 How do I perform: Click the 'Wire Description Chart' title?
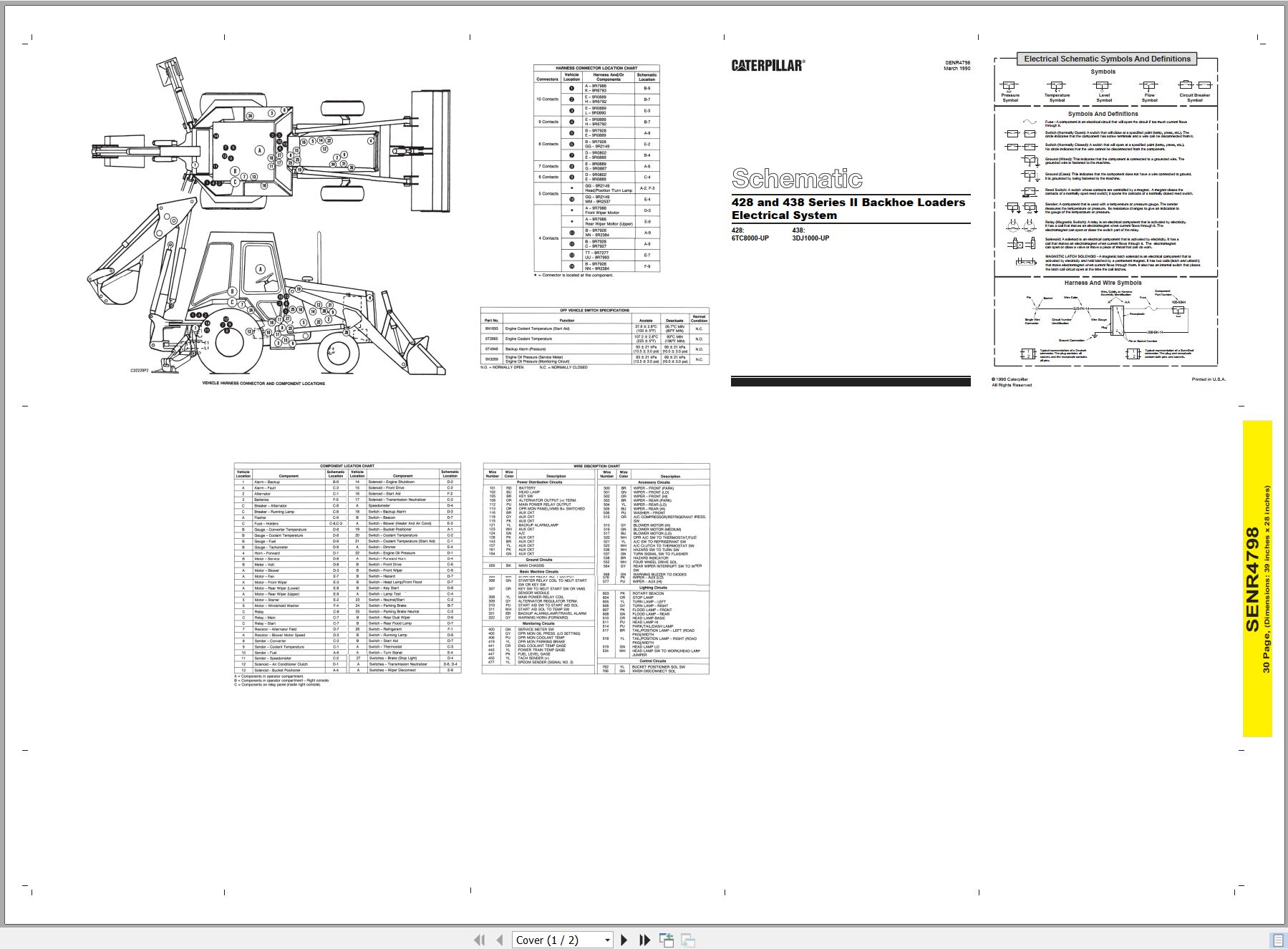click(x=596, y=466)
